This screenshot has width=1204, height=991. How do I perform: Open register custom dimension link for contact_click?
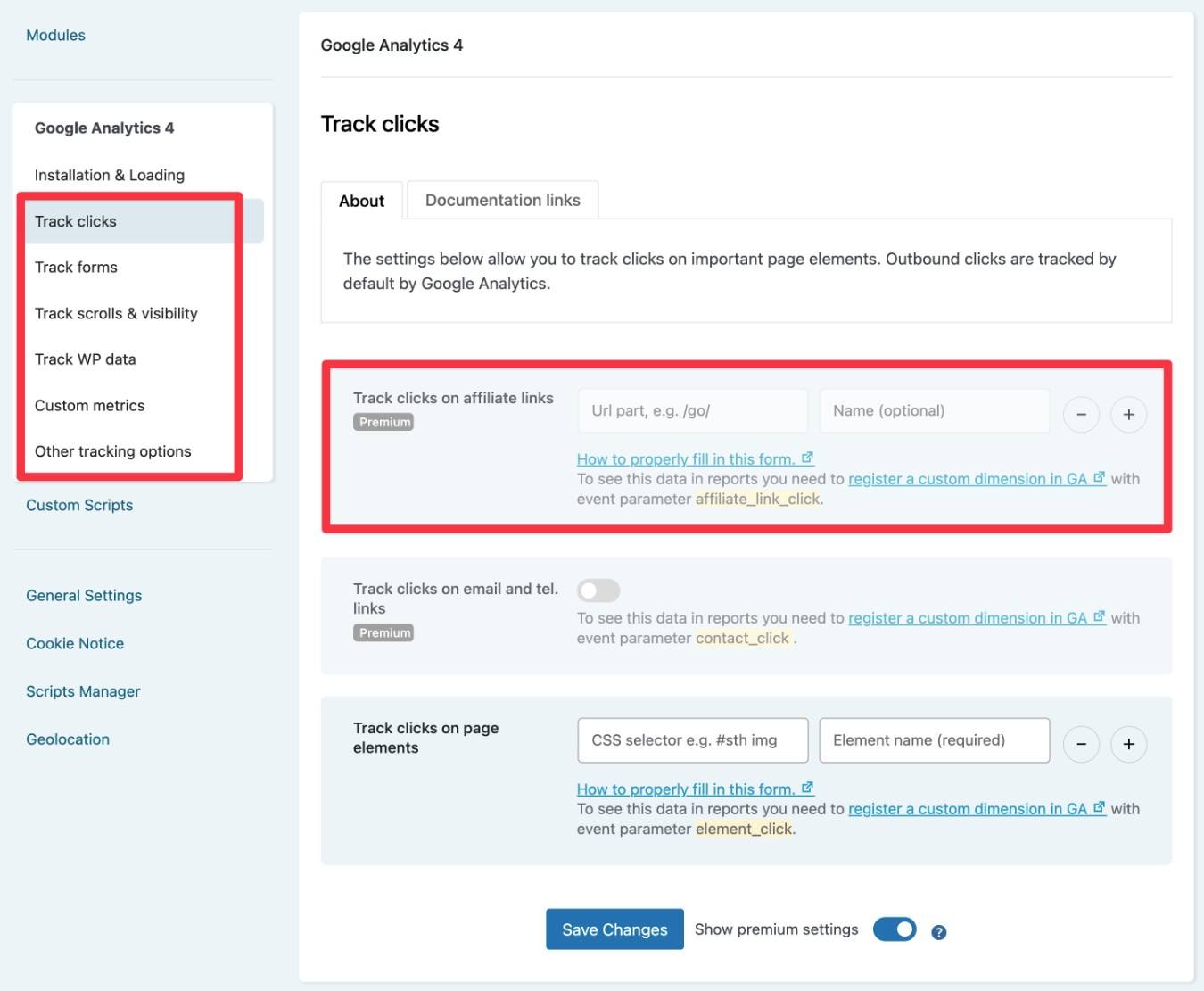click(x=977, y=618)
